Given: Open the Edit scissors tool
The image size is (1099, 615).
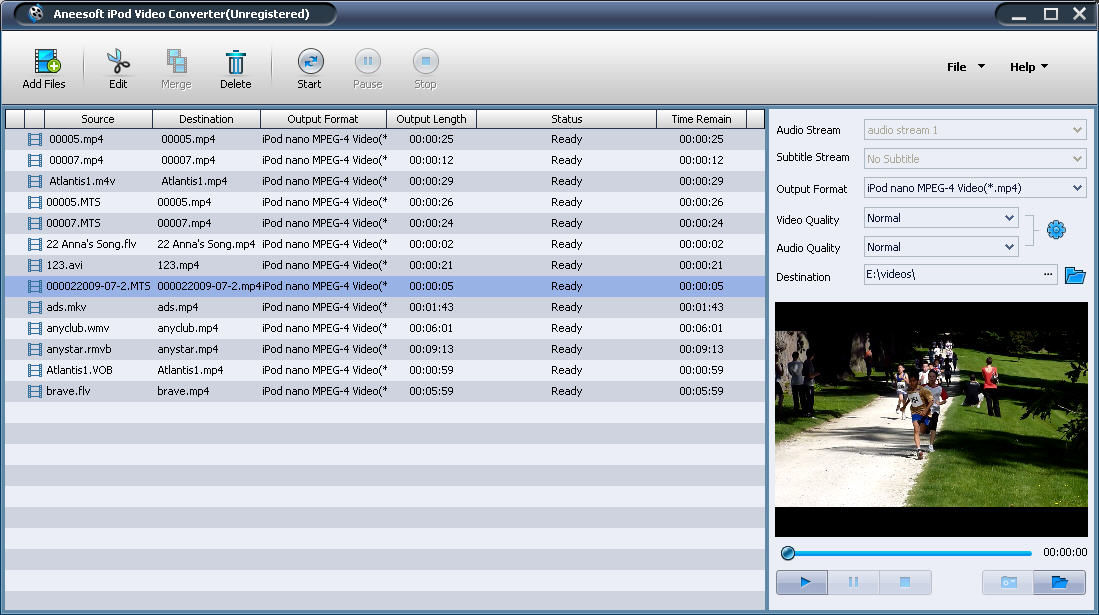Looking at the screenshot, I should 118,67.
